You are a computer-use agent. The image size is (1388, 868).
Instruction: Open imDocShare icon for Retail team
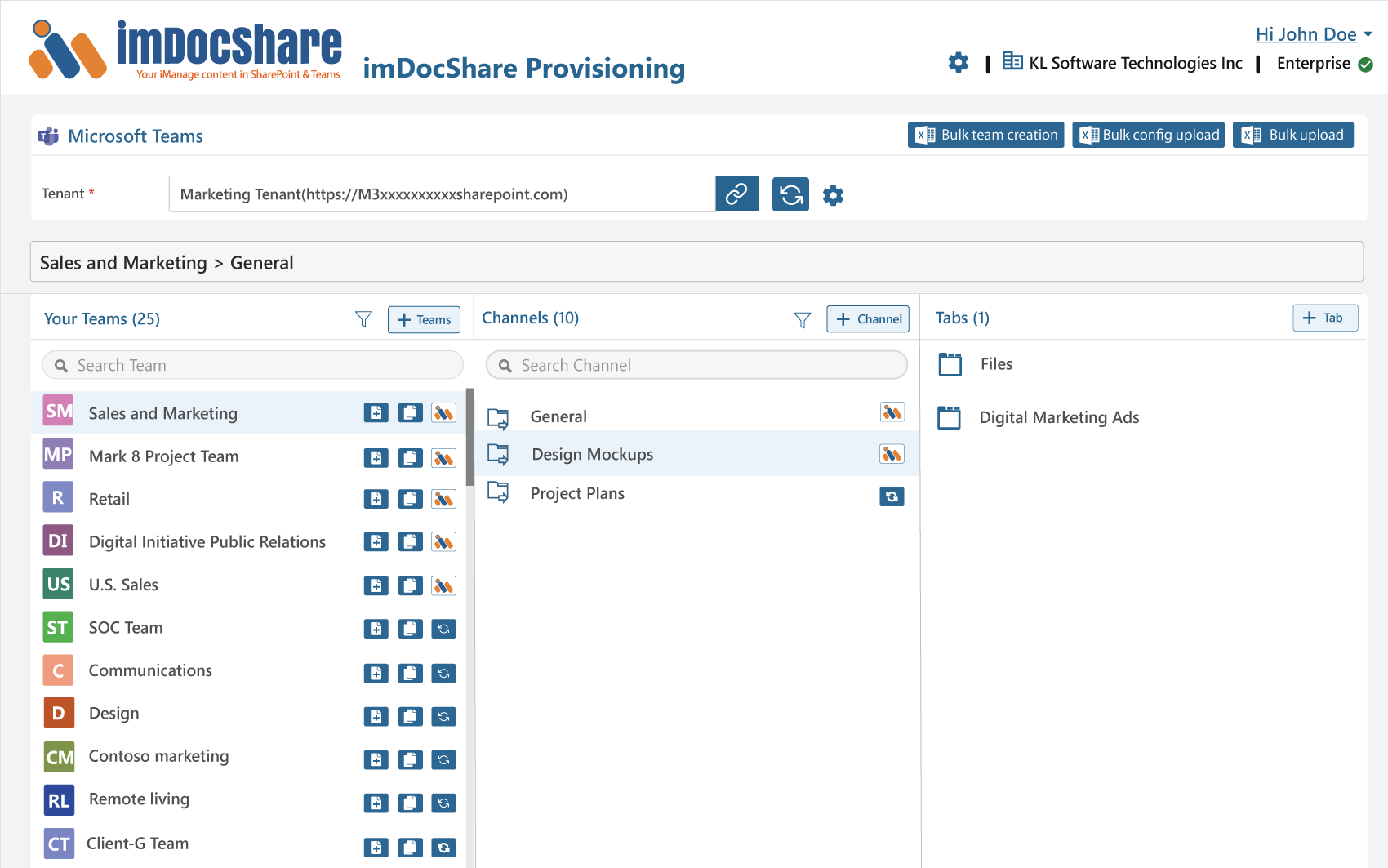click(x=443, y=499)
